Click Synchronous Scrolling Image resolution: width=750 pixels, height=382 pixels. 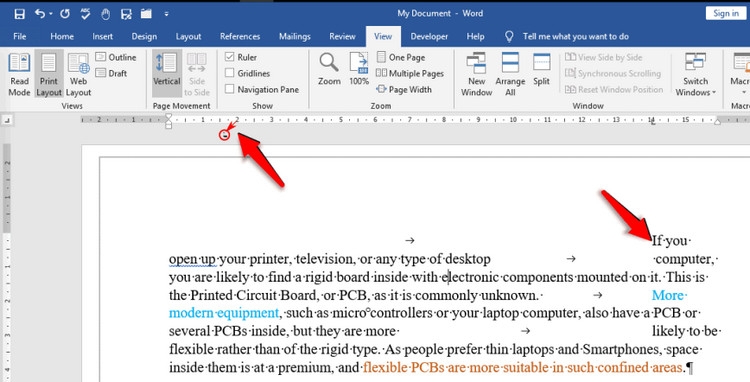click(x=613, y=73)
